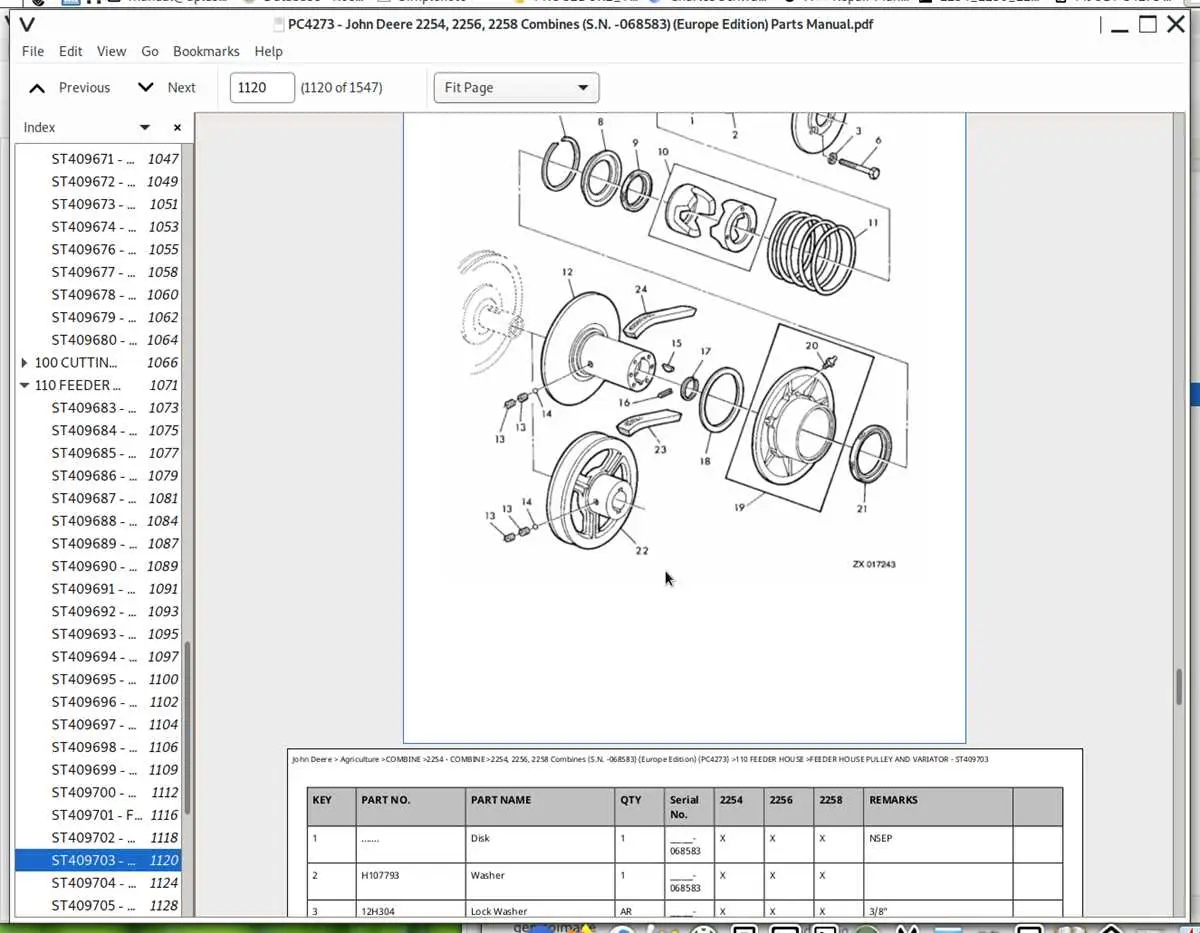This screenshot has height=933, width=1200.
Task: Click the document vertical scrollbar handle
Action: click(1179, 686)
